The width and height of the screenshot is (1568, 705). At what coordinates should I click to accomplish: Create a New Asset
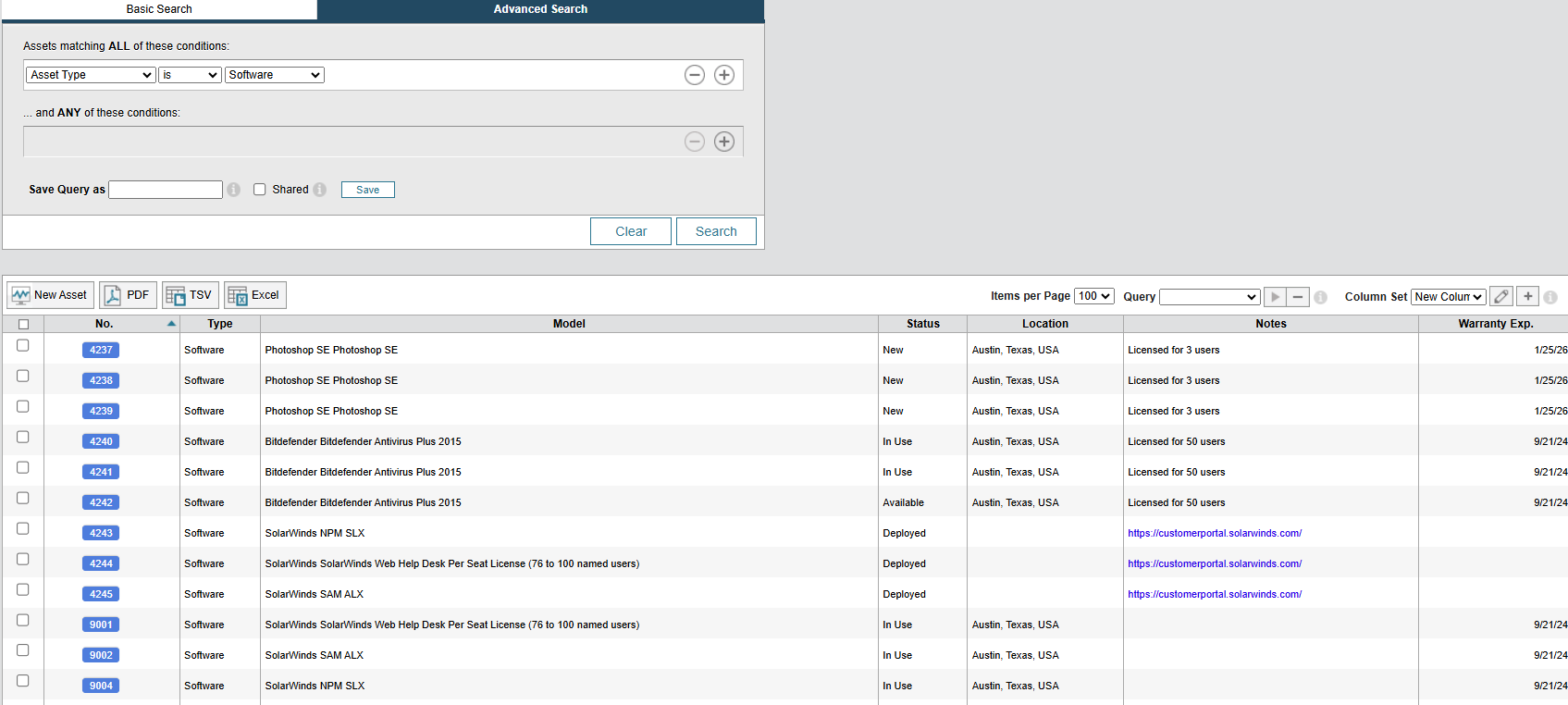[x=50, y=295]
